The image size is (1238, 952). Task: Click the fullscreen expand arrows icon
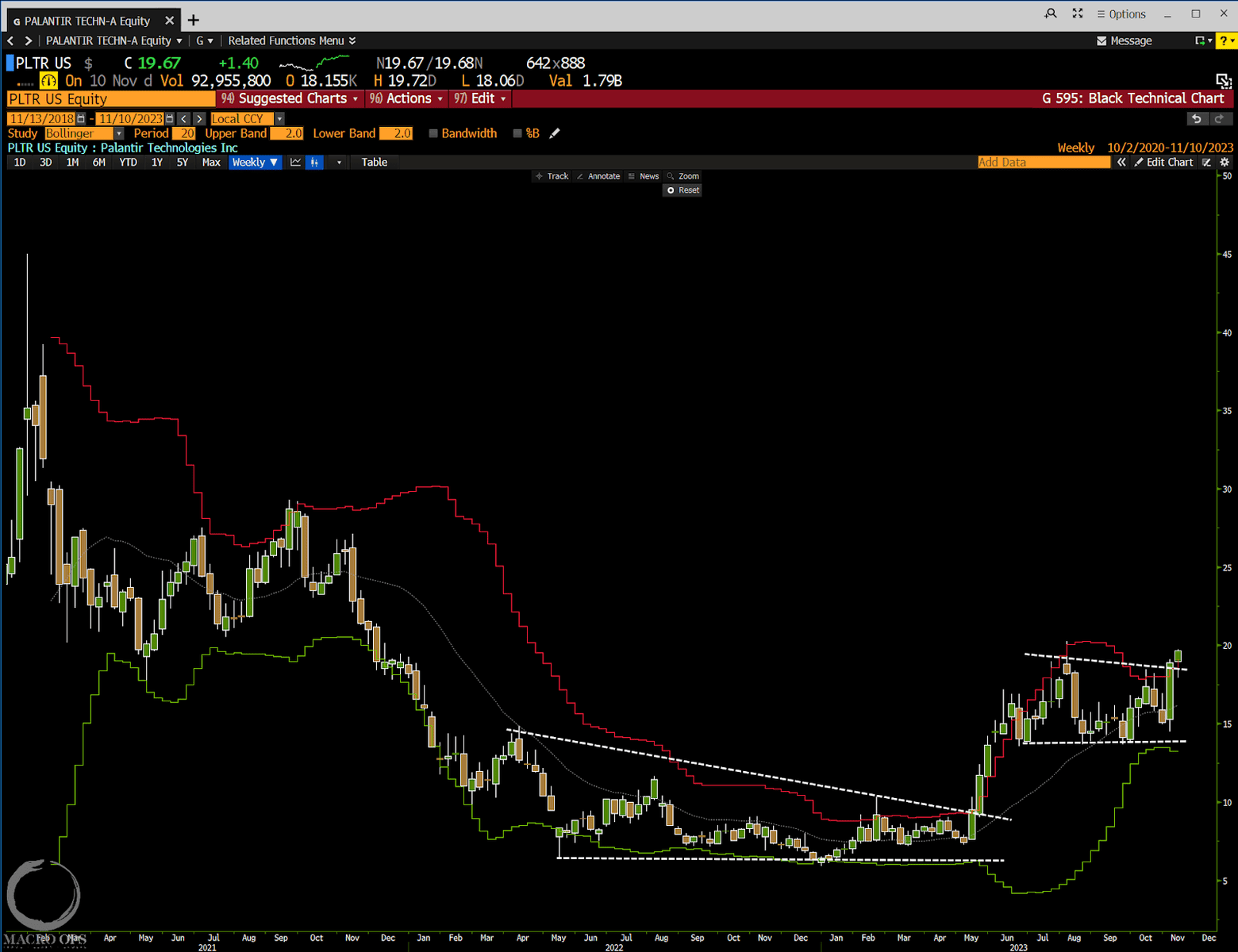tap(1077, 13)
